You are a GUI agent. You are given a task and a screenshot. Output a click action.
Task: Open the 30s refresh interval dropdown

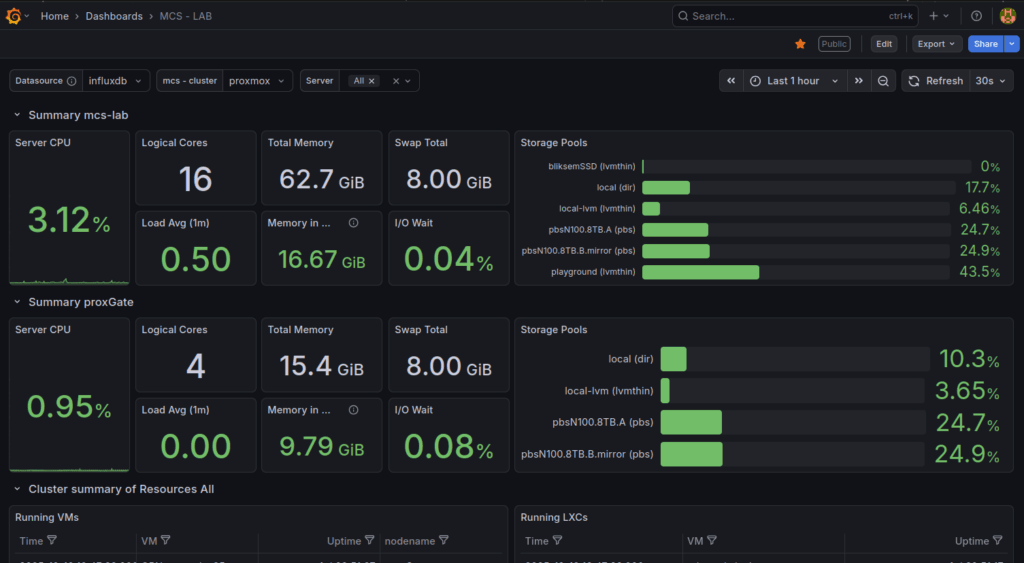pyautogui.click(x=992, y=81)
